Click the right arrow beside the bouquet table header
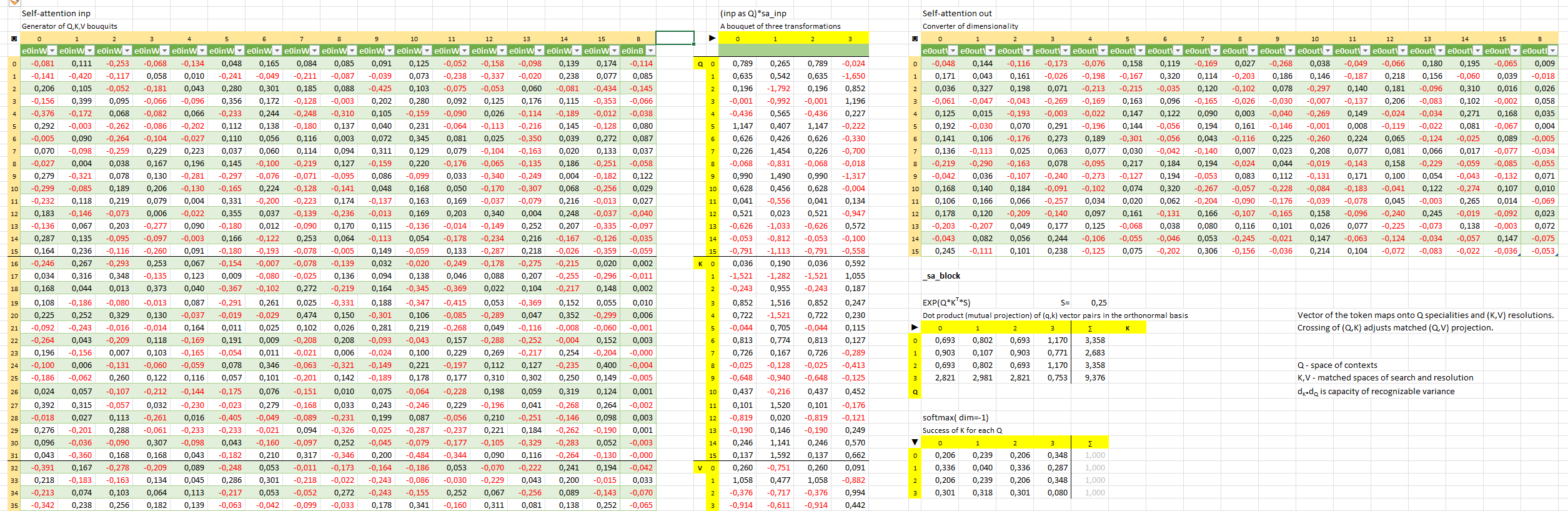 click(712, 38)
